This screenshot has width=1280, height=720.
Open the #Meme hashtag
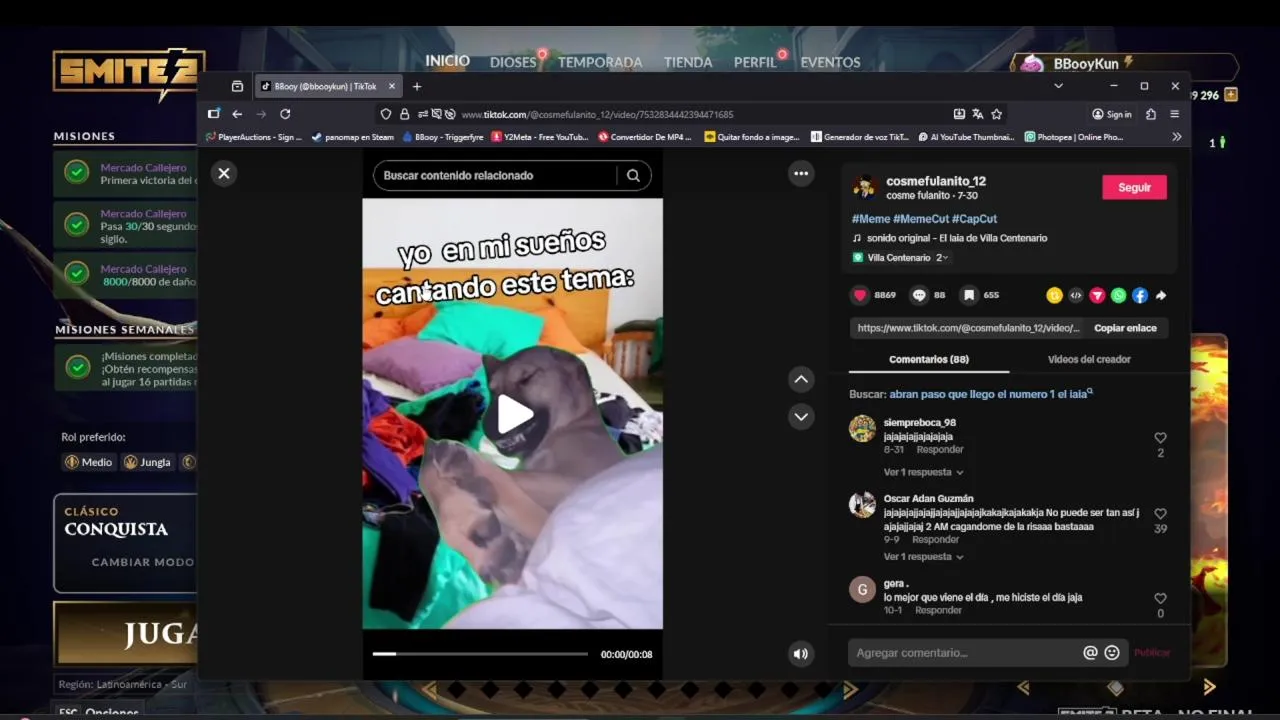pos(870,219)
